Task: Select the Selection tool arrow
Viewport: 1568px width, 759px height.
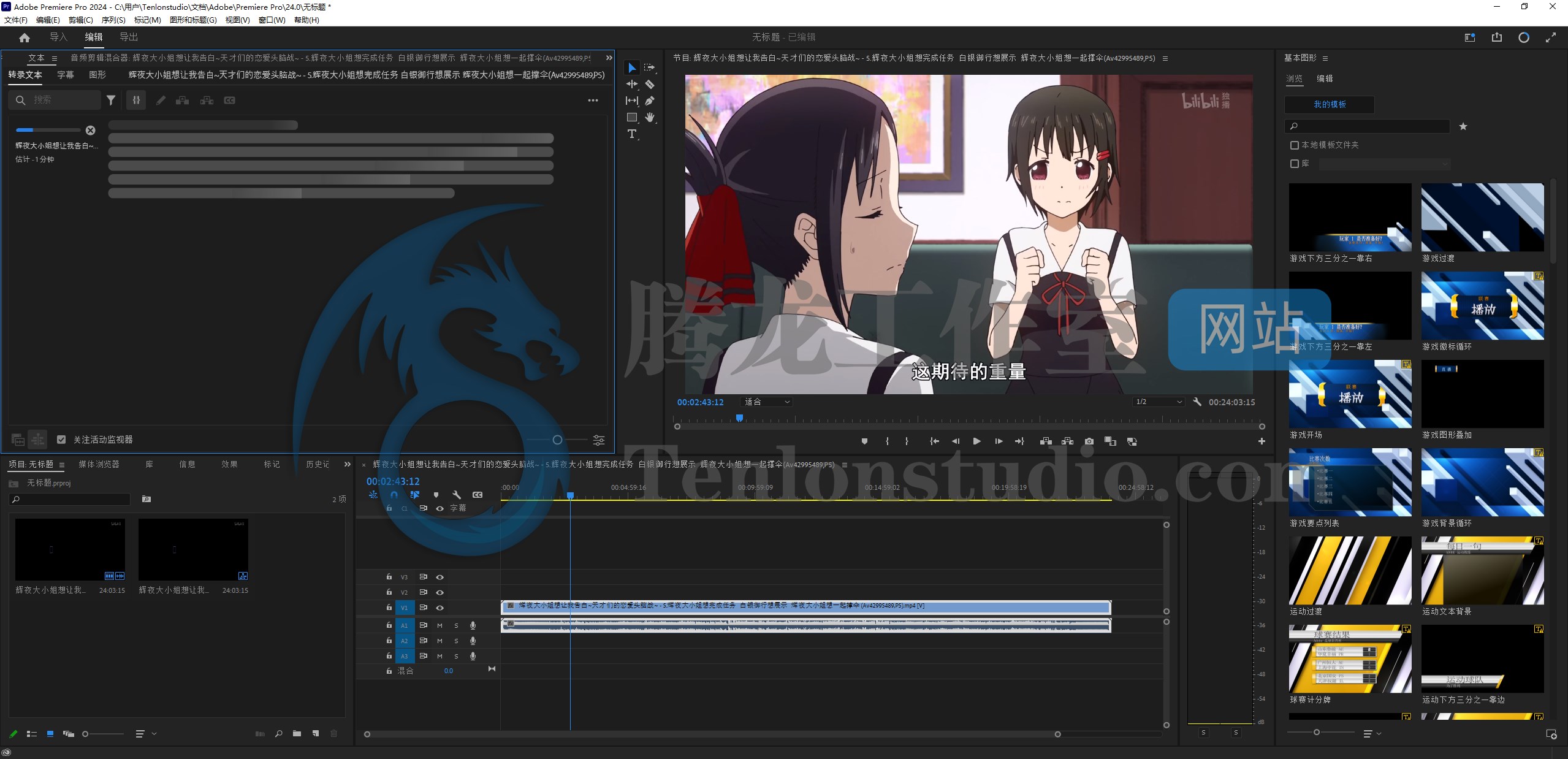Action: 632,67
